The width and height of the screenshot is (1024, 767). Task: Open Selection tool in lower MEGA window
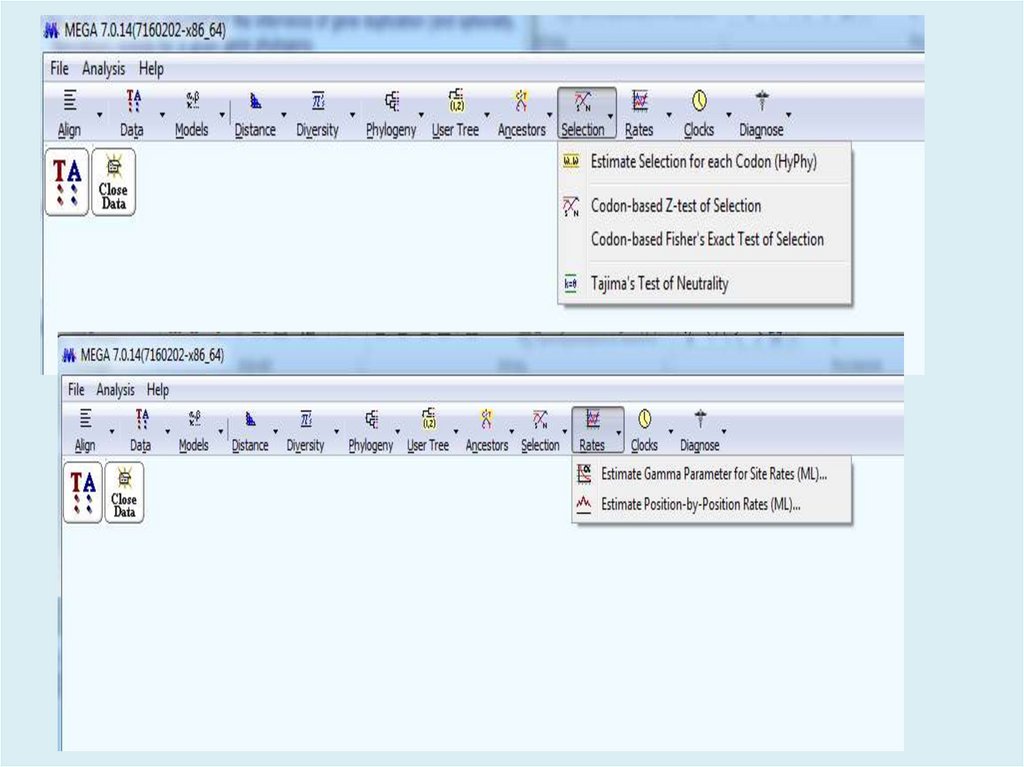point(540,431)
